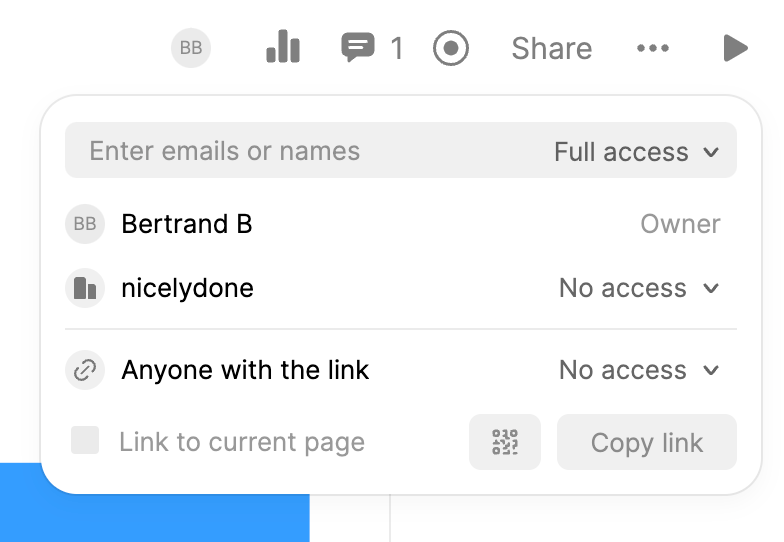The width and height of the screenshot is (784, 542).
Task: Click the comment count number 1
Action: click(x=397, y=48)
